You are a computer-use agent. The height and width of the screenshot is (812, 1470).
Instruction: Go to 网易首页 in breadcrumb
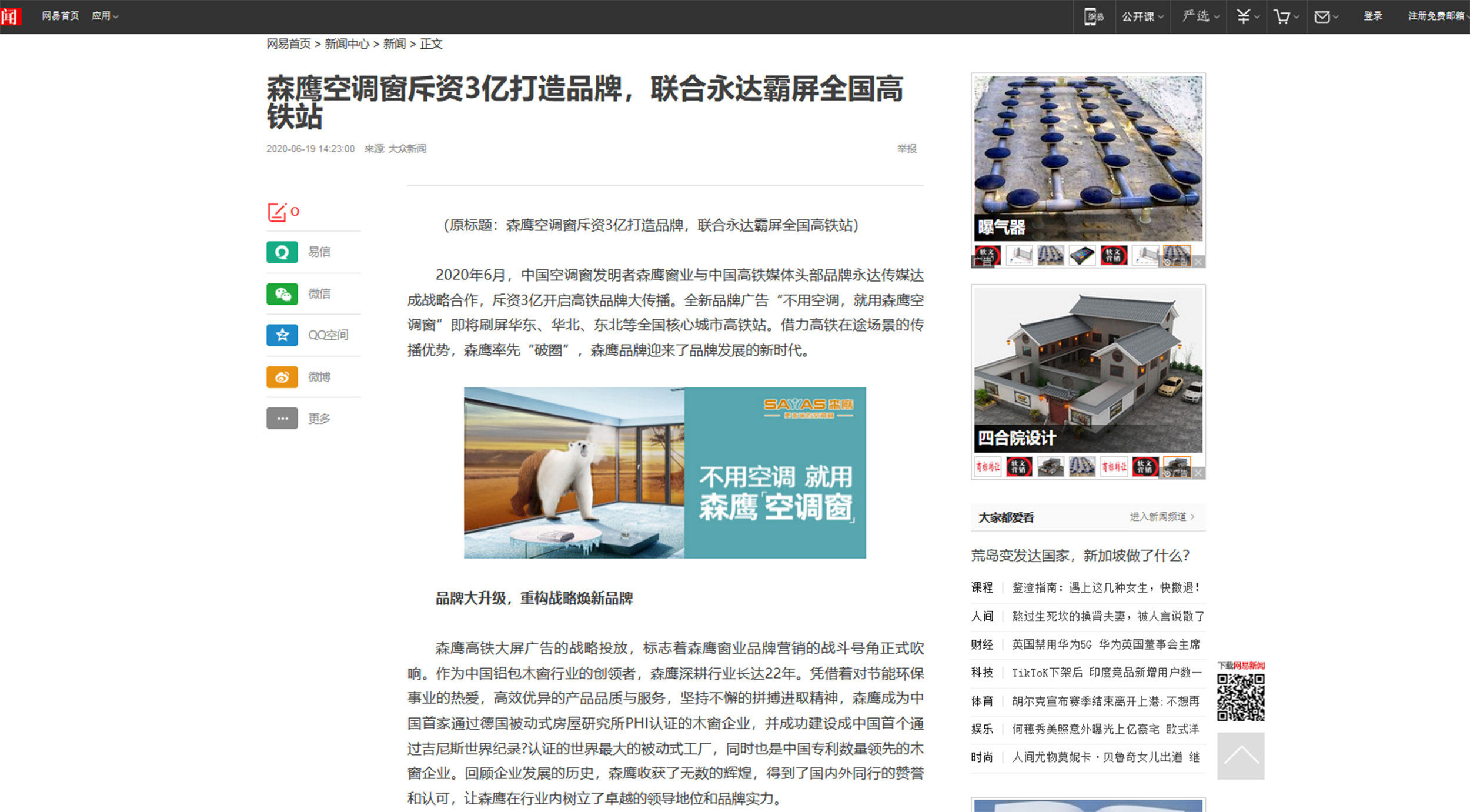tap(288, 44)
